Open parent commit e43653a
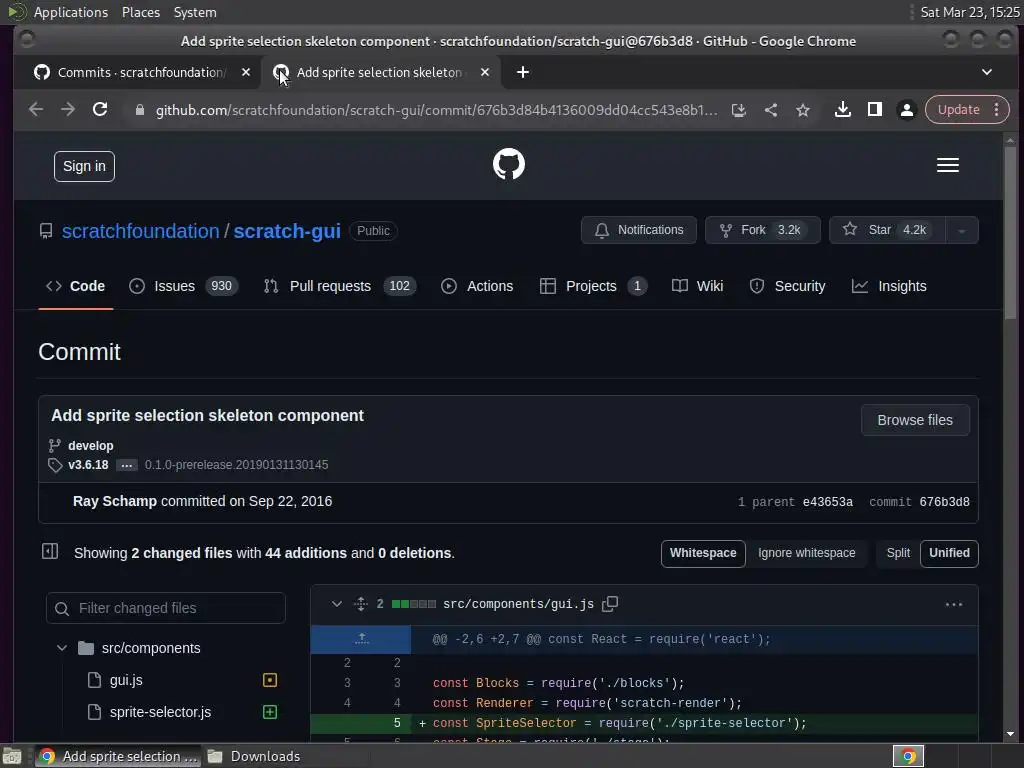Screen dimensions: 1024x768 pos(827,502)
